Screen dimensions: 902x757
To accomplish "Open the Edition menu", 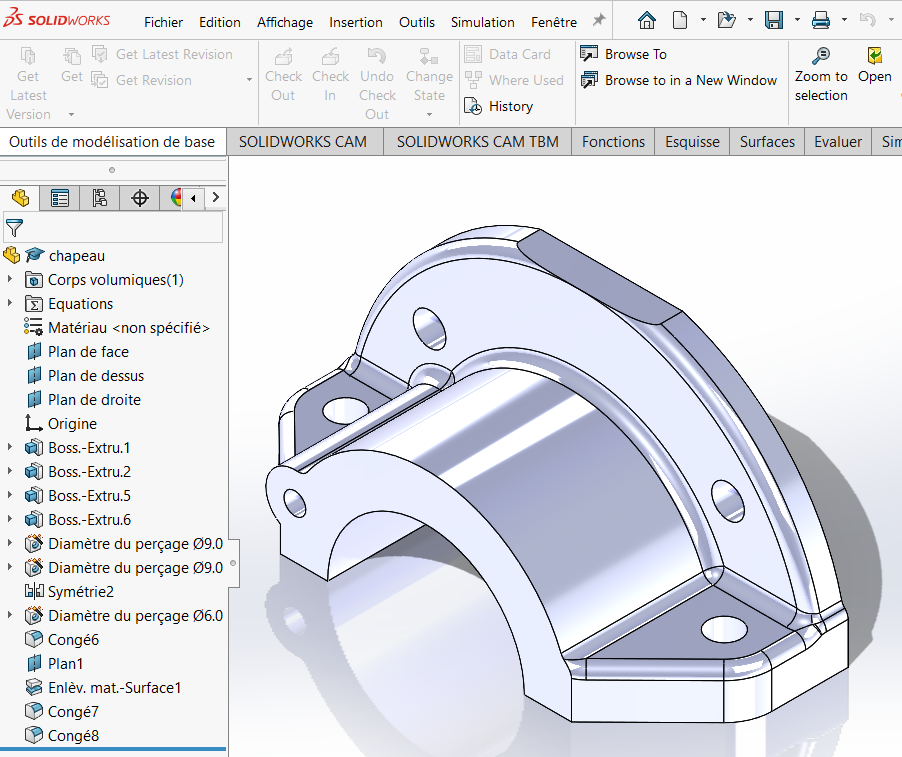I will click(220, 22).
